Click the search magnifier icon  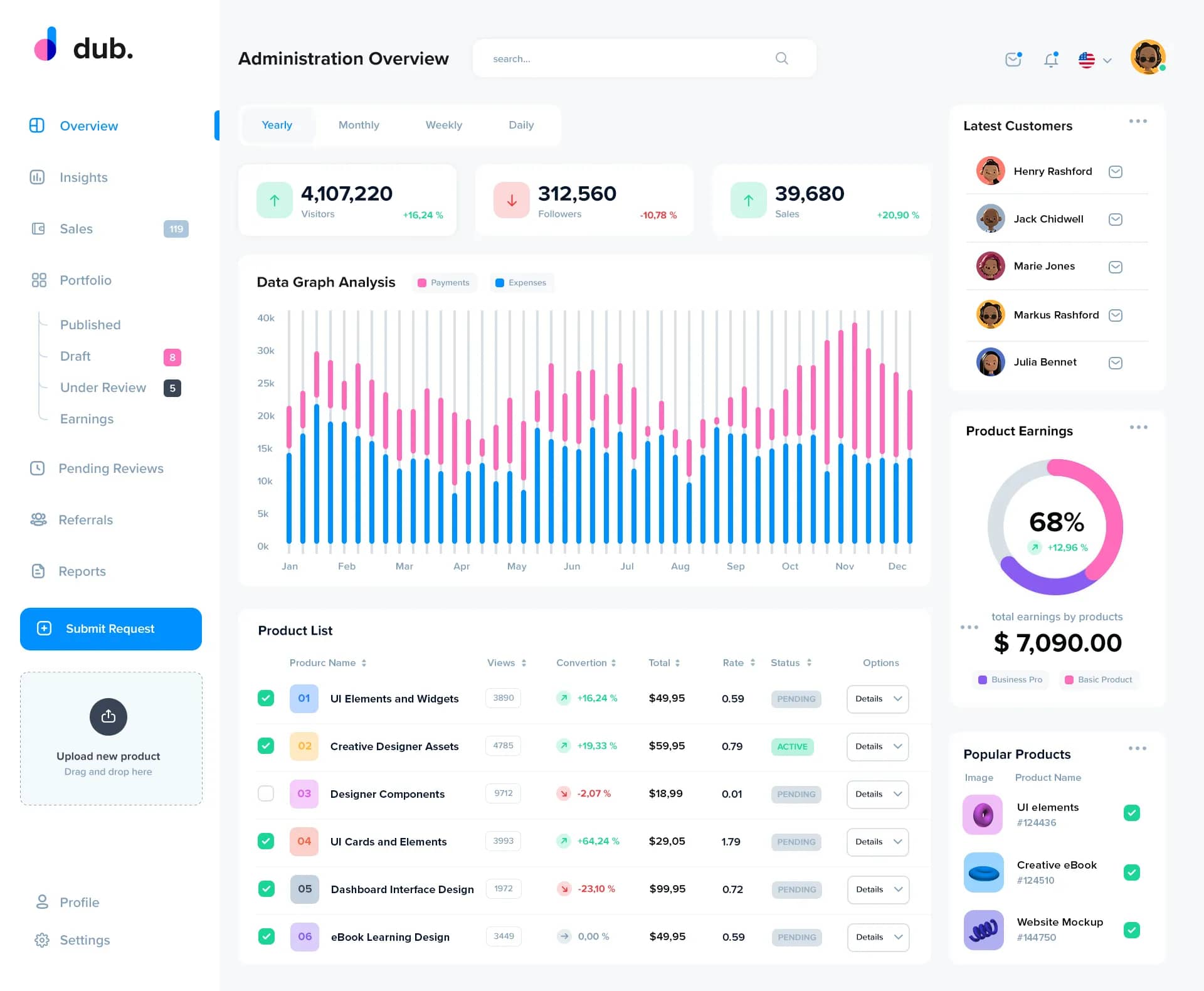click(x=781, y=58)
